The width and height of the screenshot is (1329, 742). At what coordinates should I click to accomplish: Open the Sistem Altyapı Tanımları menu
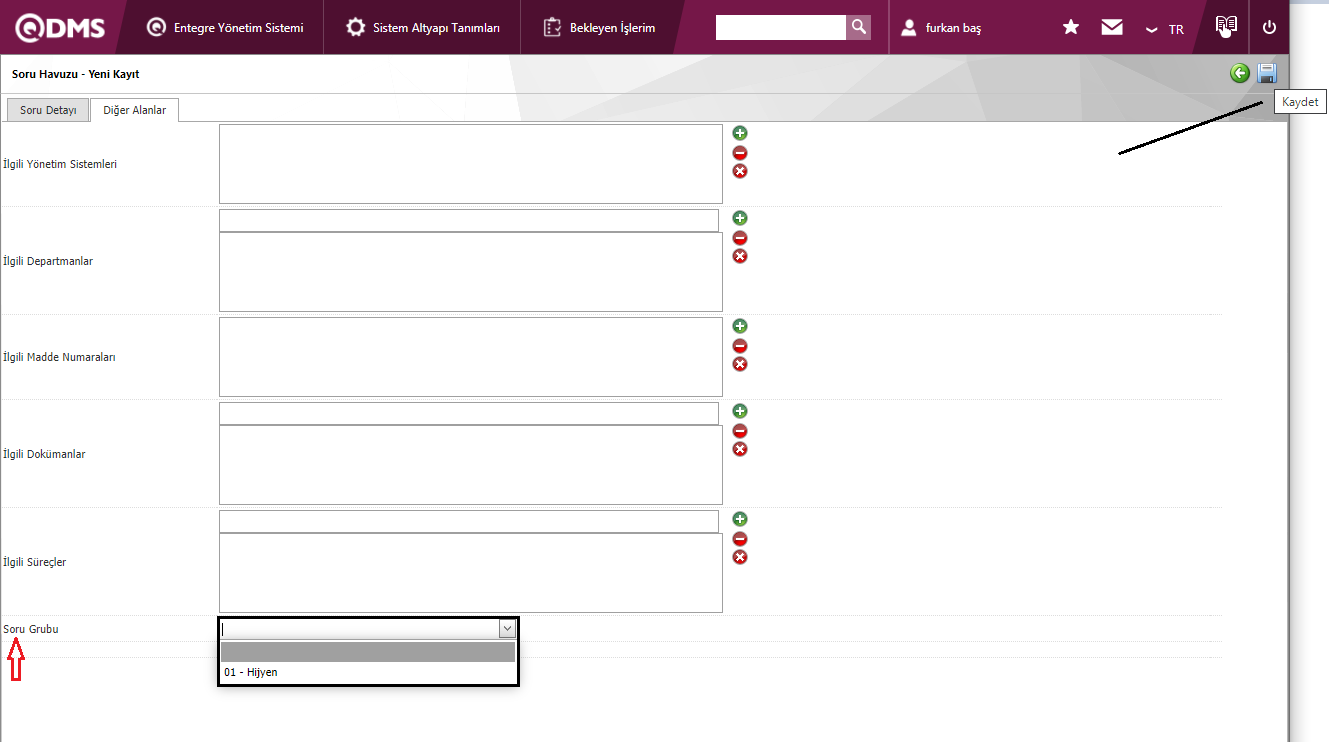tap(423, 28)
